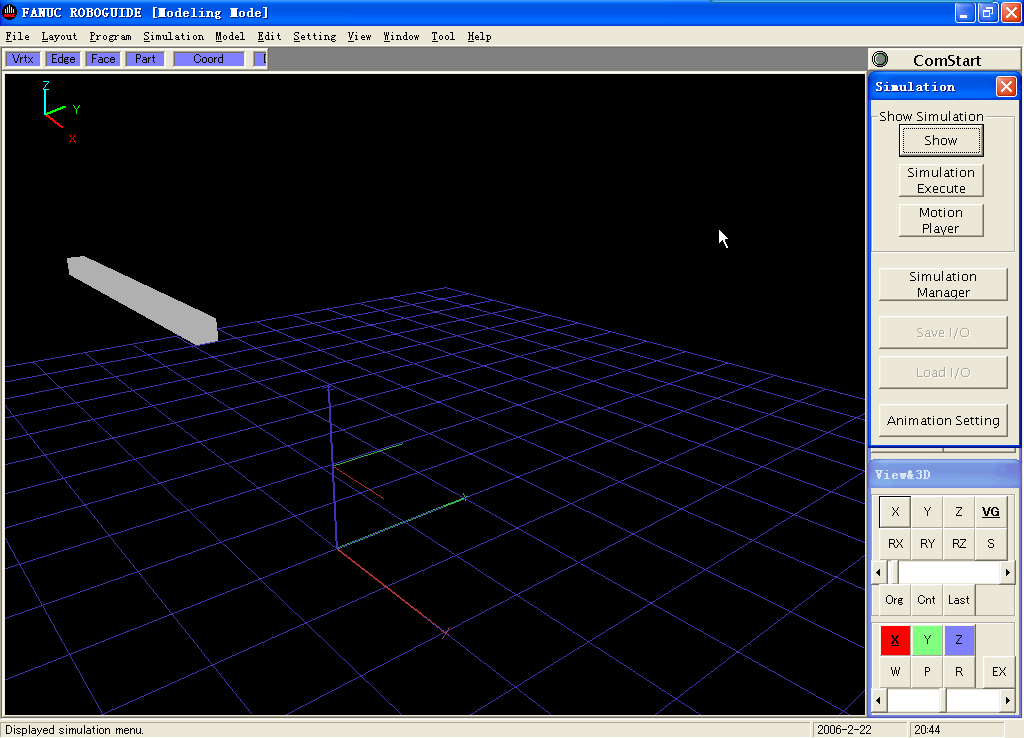
Task: Select the blue Z axis swatch
Action: pos(959,640)
